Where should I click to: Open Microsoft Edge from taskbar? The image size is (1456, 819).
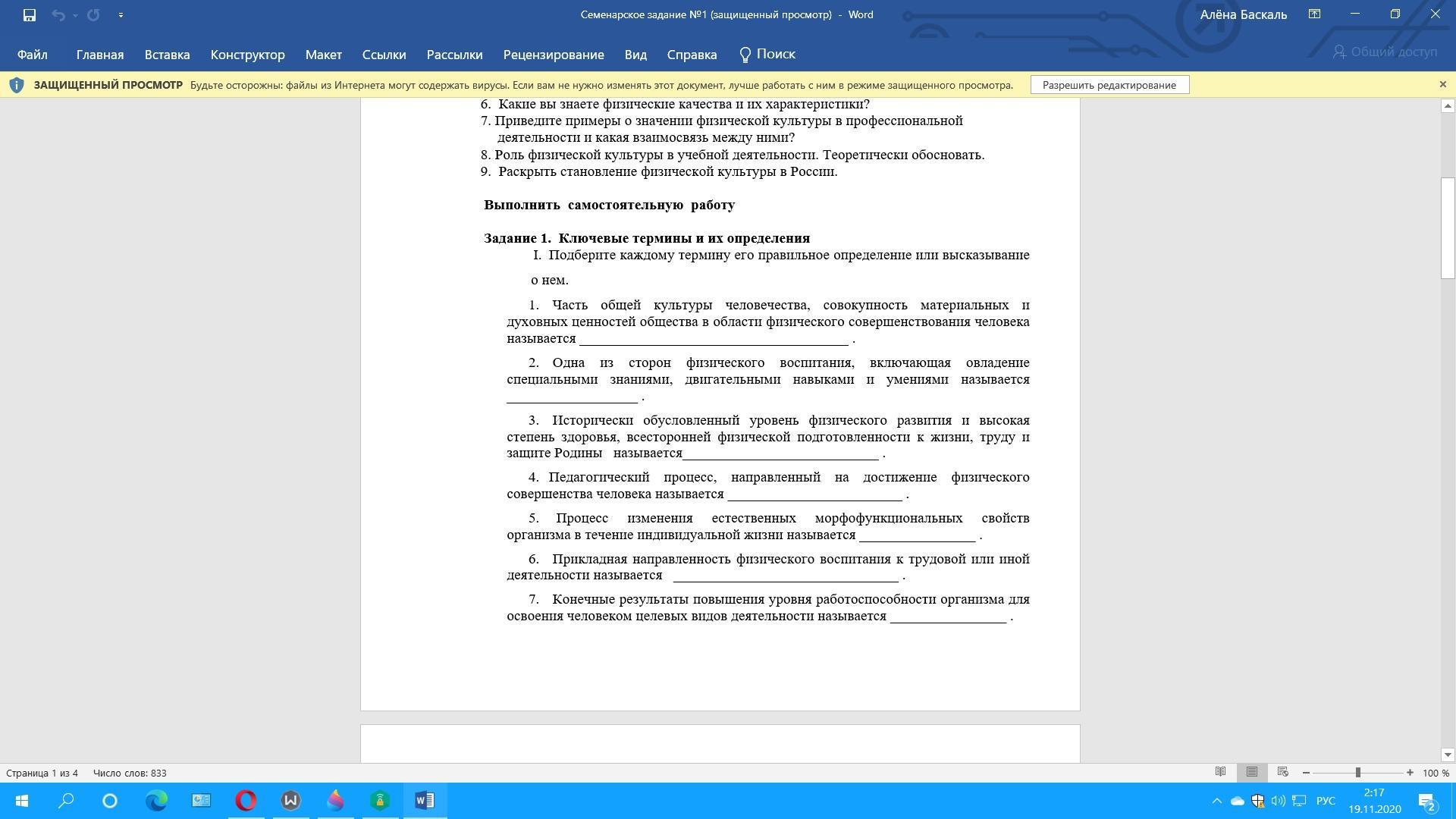pos(156,800)
